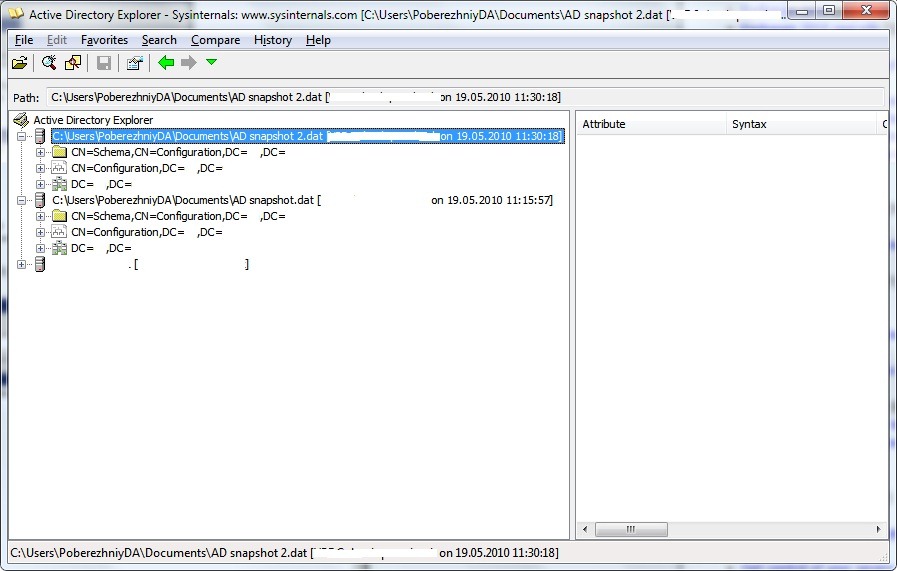The width and height of the screenshot is (897, 571).
Task: Select CN=Configuration entry under AD snapshot 2.dat
Action: coord(146,168)
